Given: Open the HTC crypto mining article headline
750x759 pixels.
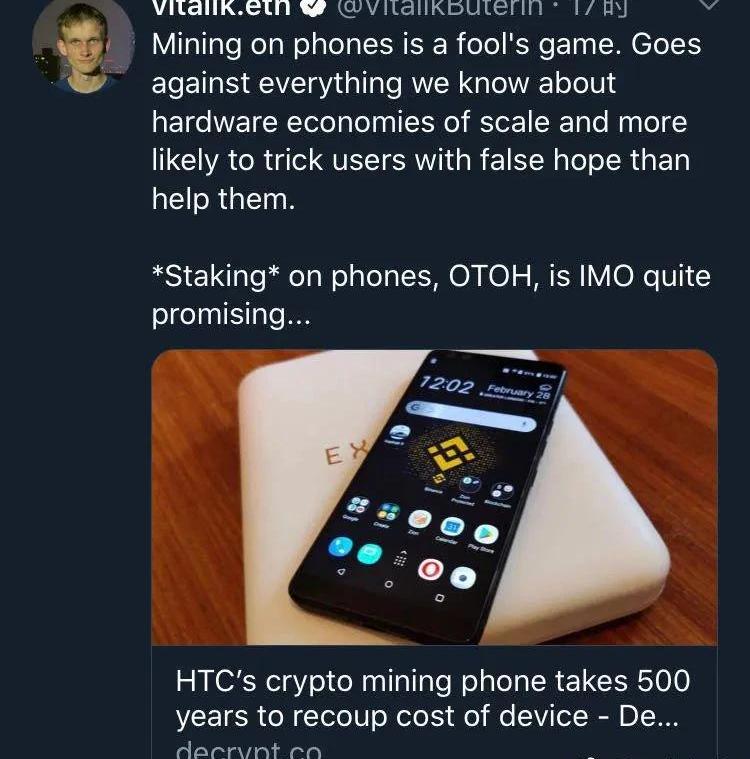Looking at the screenshot, I should pos(432,698).
